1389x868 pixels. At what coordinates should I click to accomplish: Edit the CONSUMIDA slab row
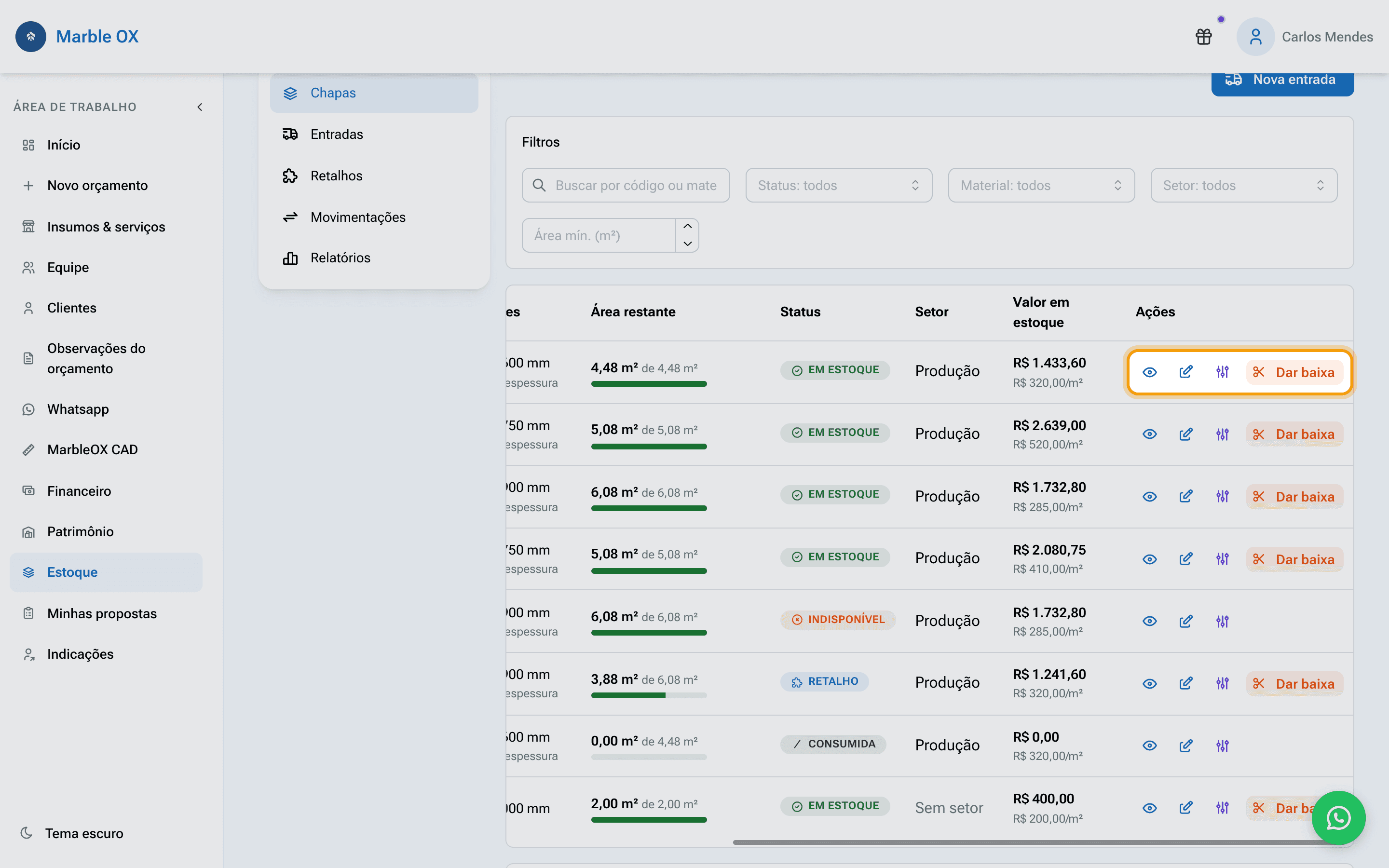point(1186,746)
